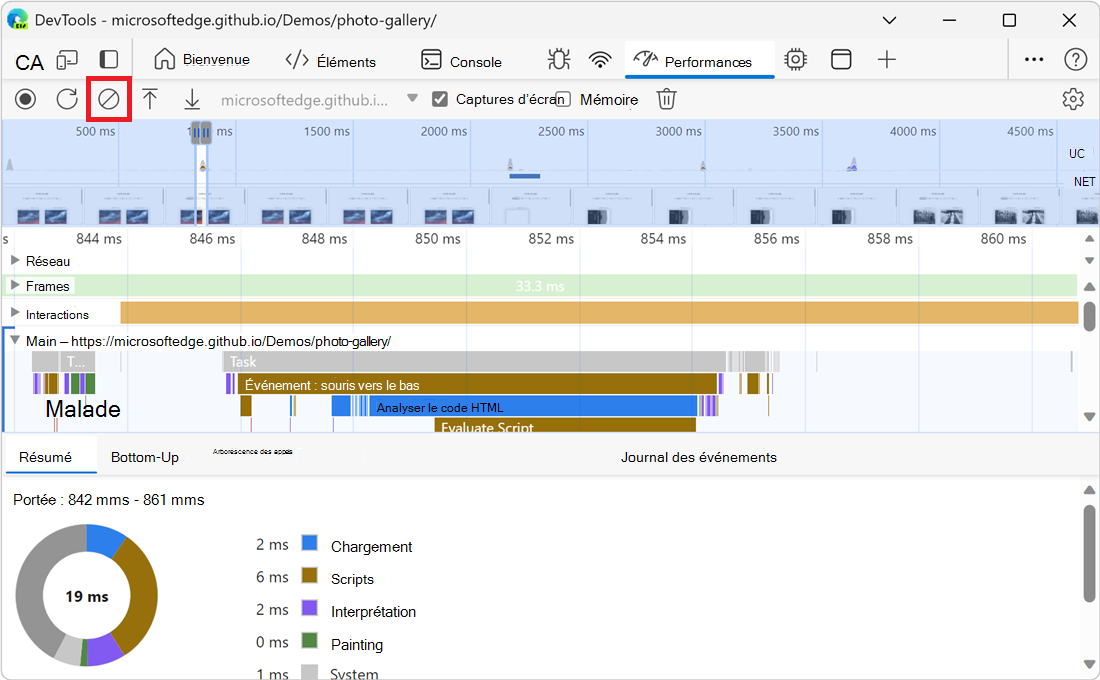Click the purple Interprétation color swatch
1100x680 pixels.
309,608
